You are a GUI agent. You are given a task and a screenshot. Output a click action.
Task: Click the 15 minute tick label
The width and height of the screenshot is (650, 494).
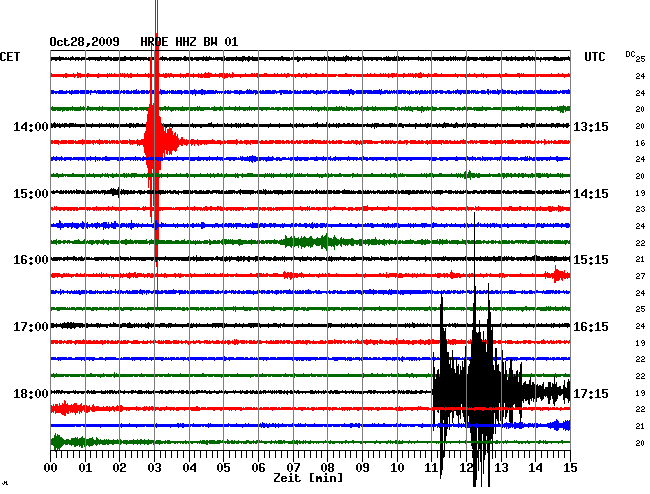click(570, 468)
